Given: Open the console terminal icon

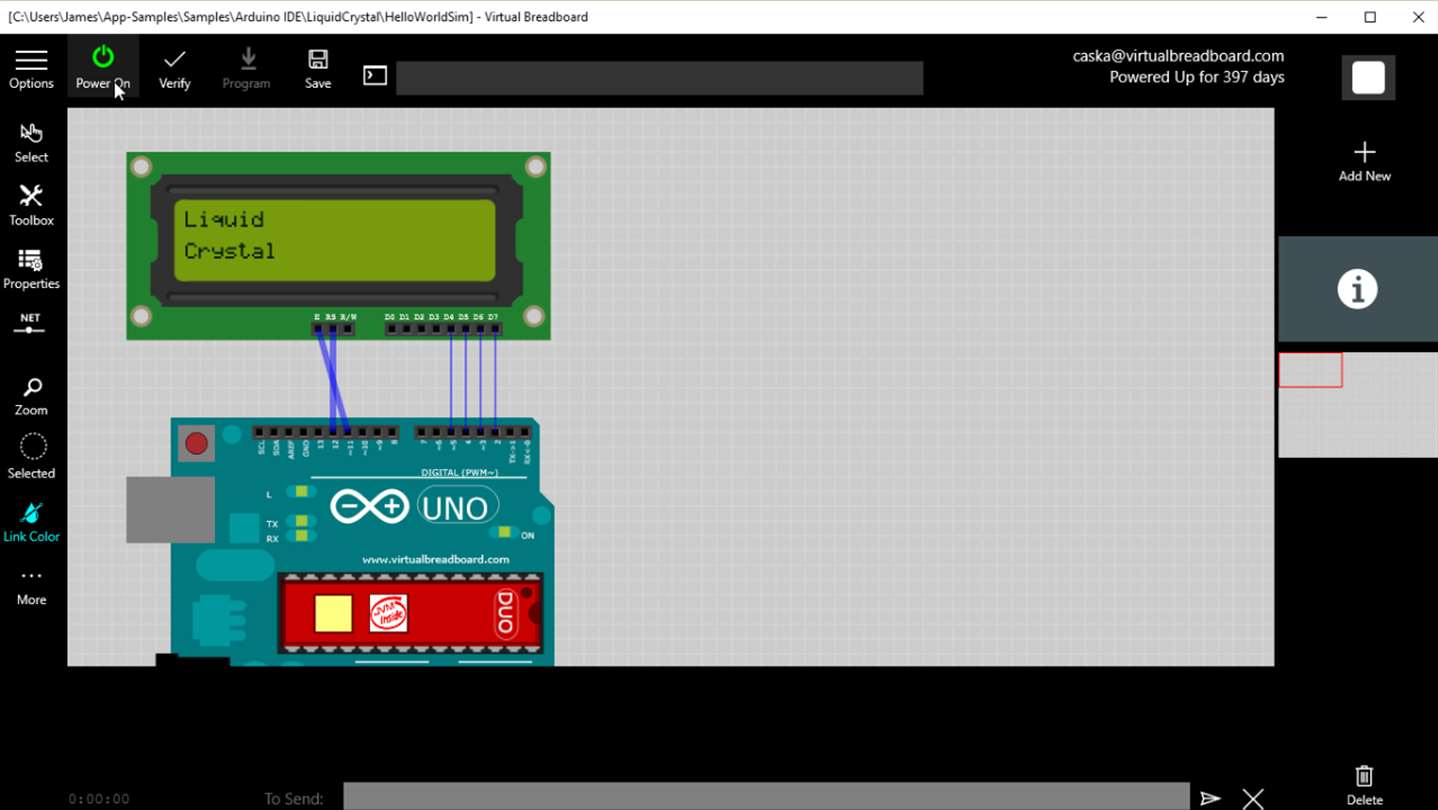Looking at the screenshot, I should coord(375,76).
